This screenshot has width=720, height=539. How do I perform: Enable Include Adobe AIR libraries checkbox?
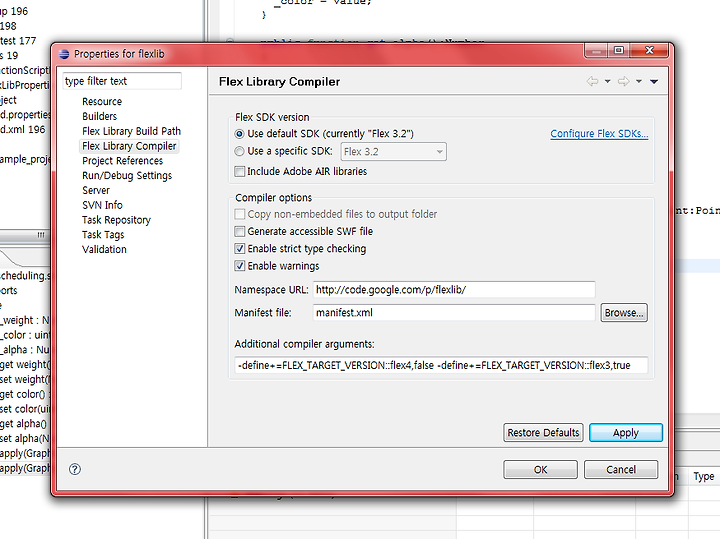click(240, 171)
